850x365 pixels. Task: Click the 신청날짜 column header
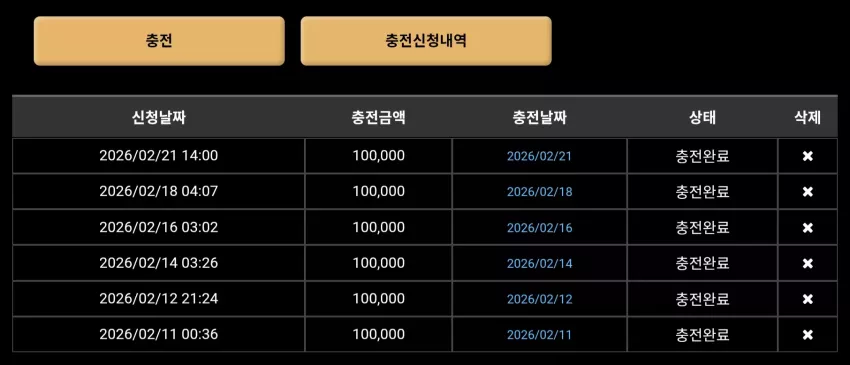click(x=159, y=118)
